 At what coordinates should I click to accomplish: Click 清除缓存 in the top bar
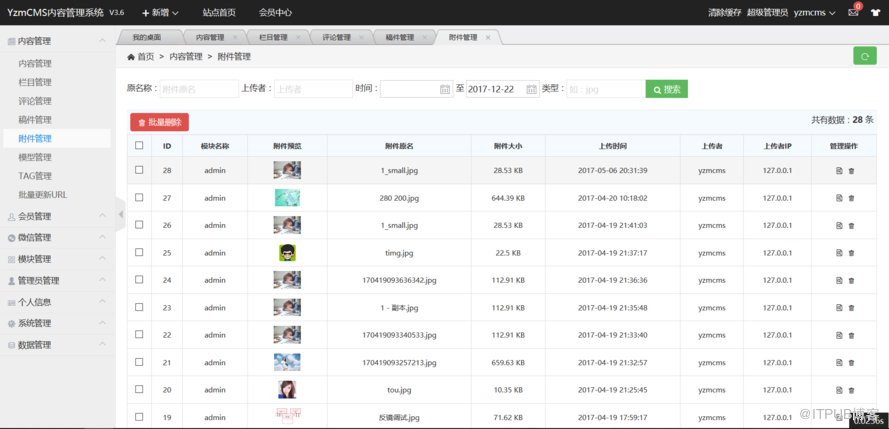coord(725,12)
